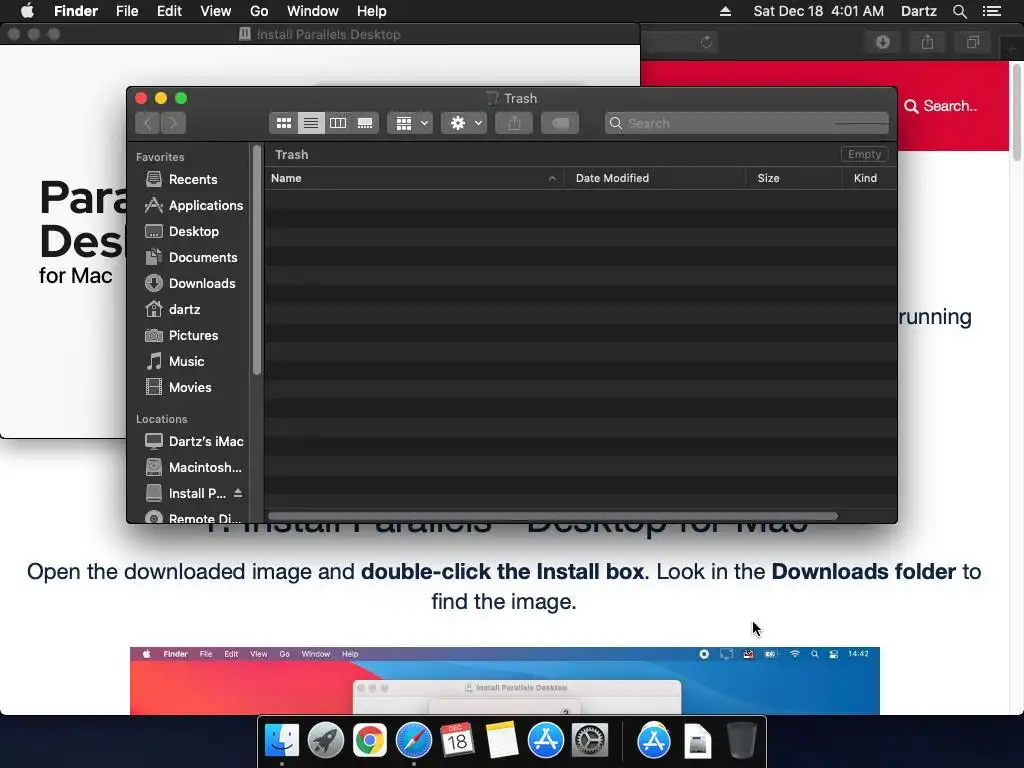Open Calendar from the Dock
Viewport: 1024px width, 768px height.
click(x=457, y=741)
